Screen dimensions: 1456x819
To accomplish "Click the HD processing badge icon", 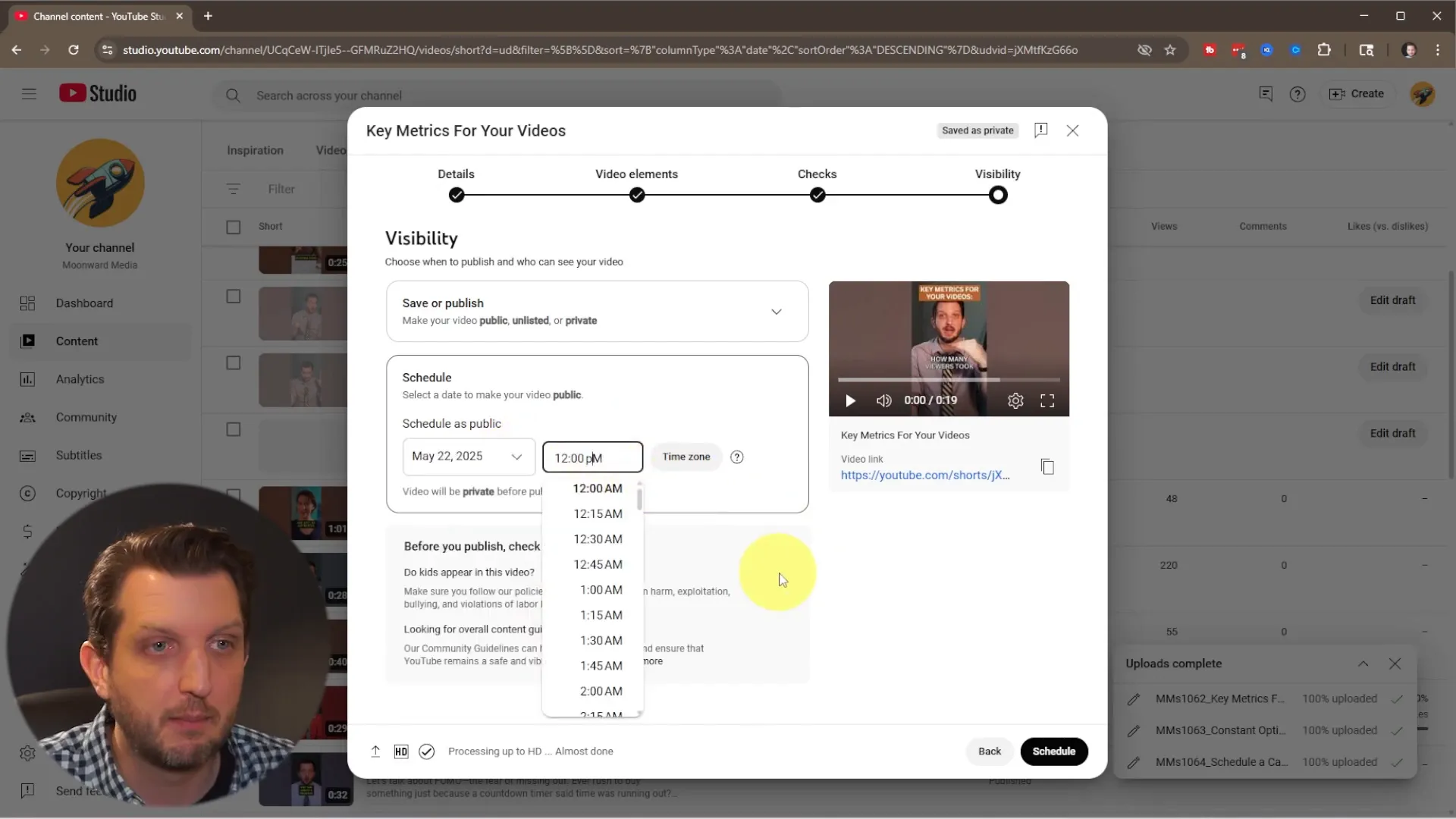I will (401, 752).
